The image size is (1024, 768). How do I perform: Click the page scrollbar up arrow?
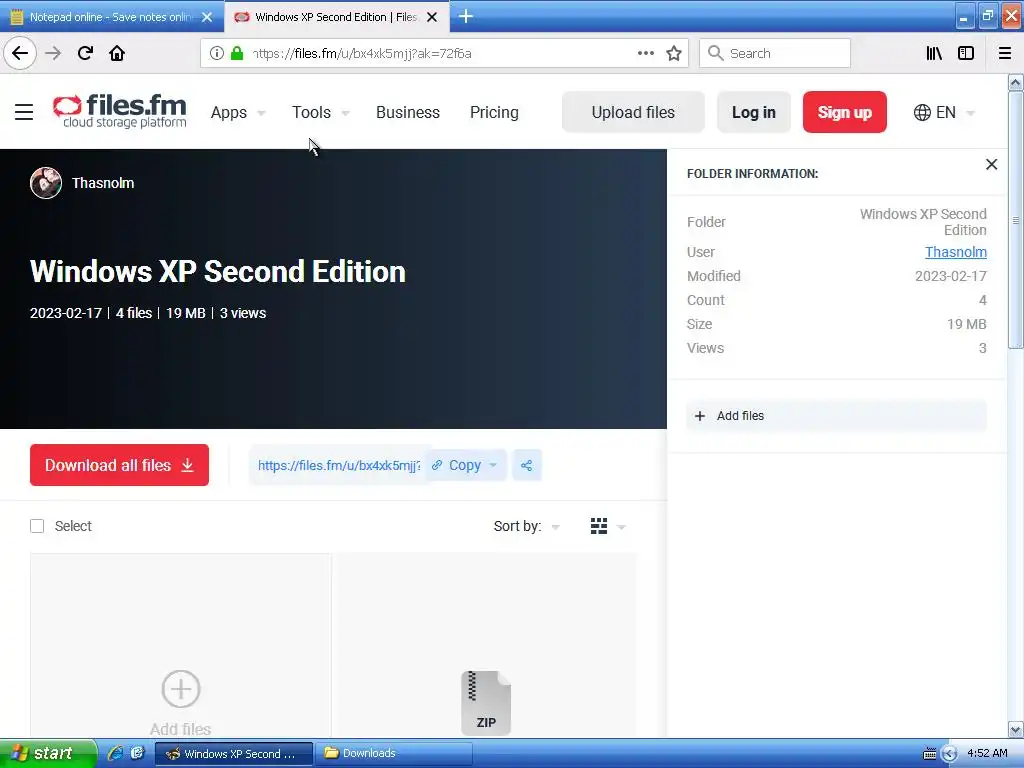(x=1016, y=83)
